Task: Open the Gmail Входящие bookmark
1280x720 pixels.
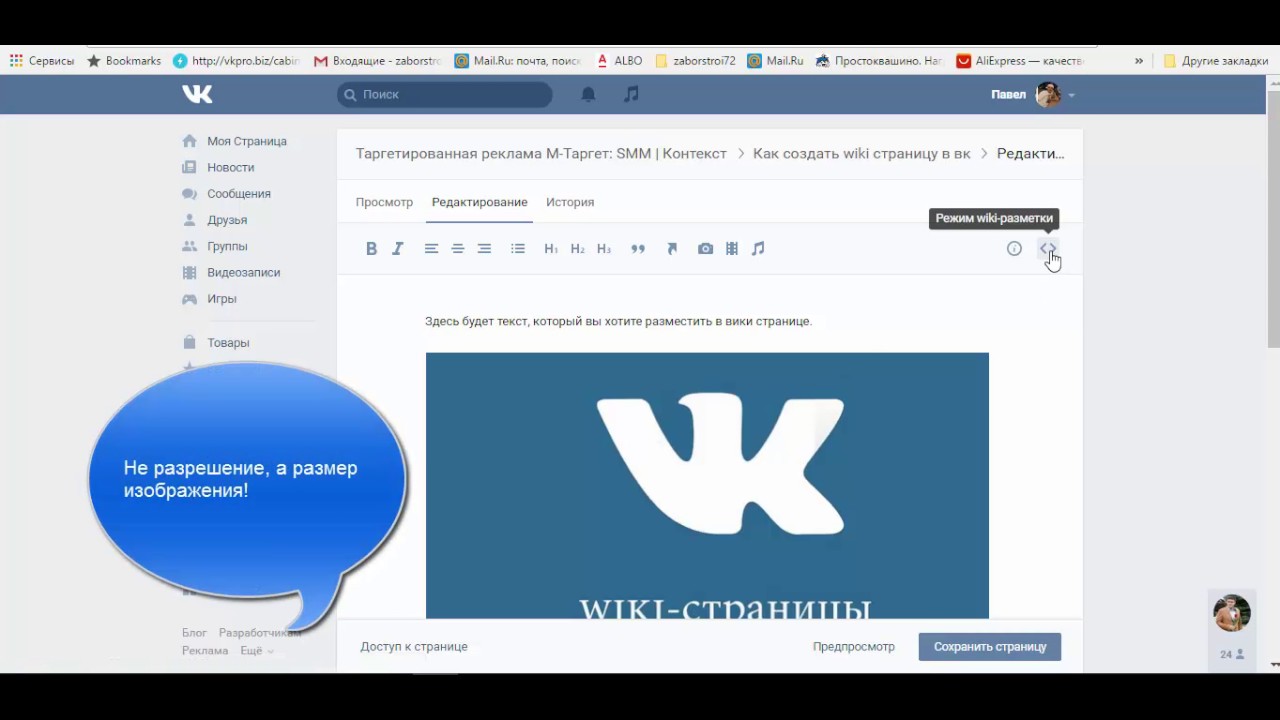Action: [x=377, y=61]
